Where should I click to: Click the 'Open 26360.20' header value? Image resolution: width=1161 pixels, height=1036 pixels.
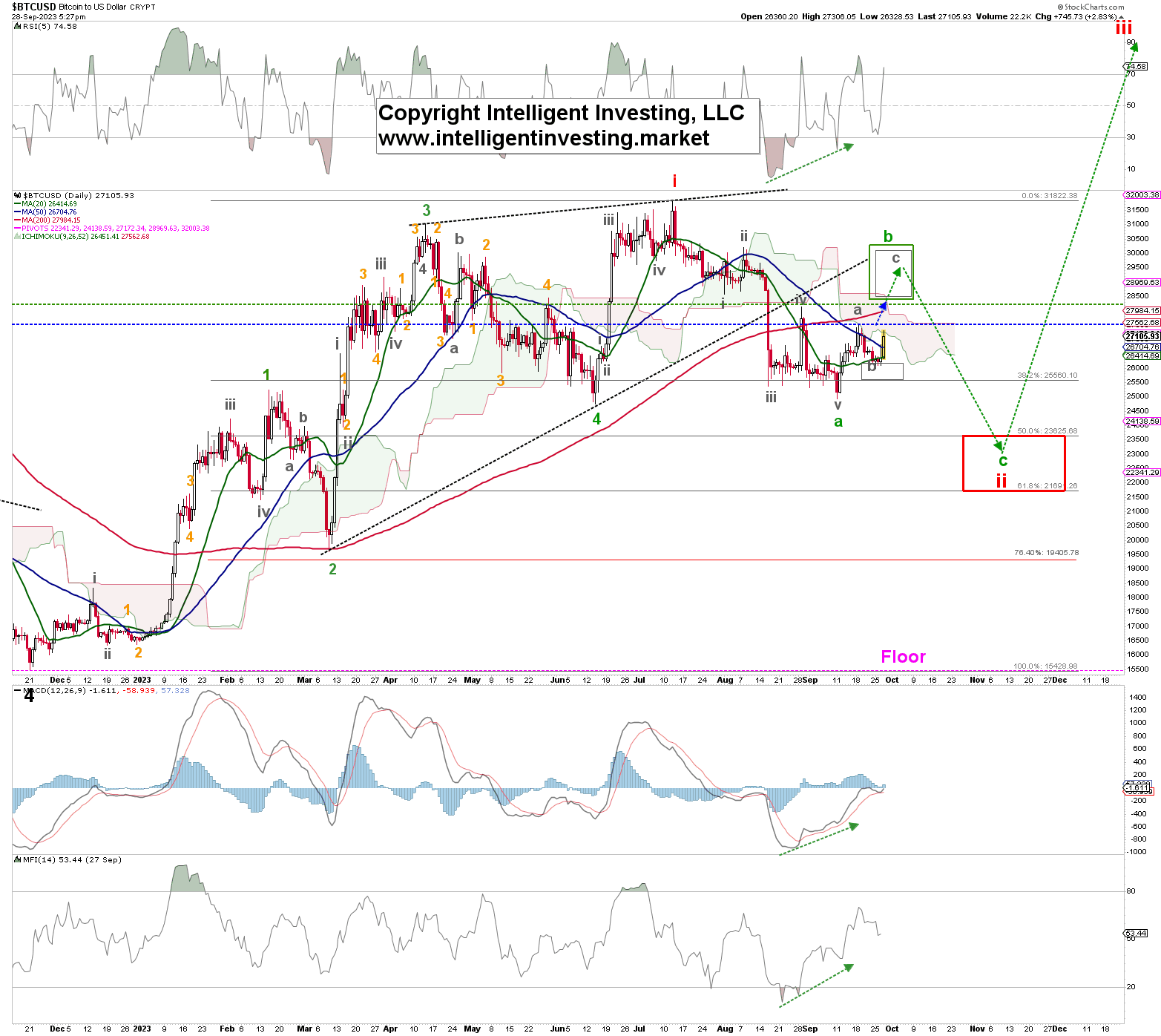click(x=769, y=16)
